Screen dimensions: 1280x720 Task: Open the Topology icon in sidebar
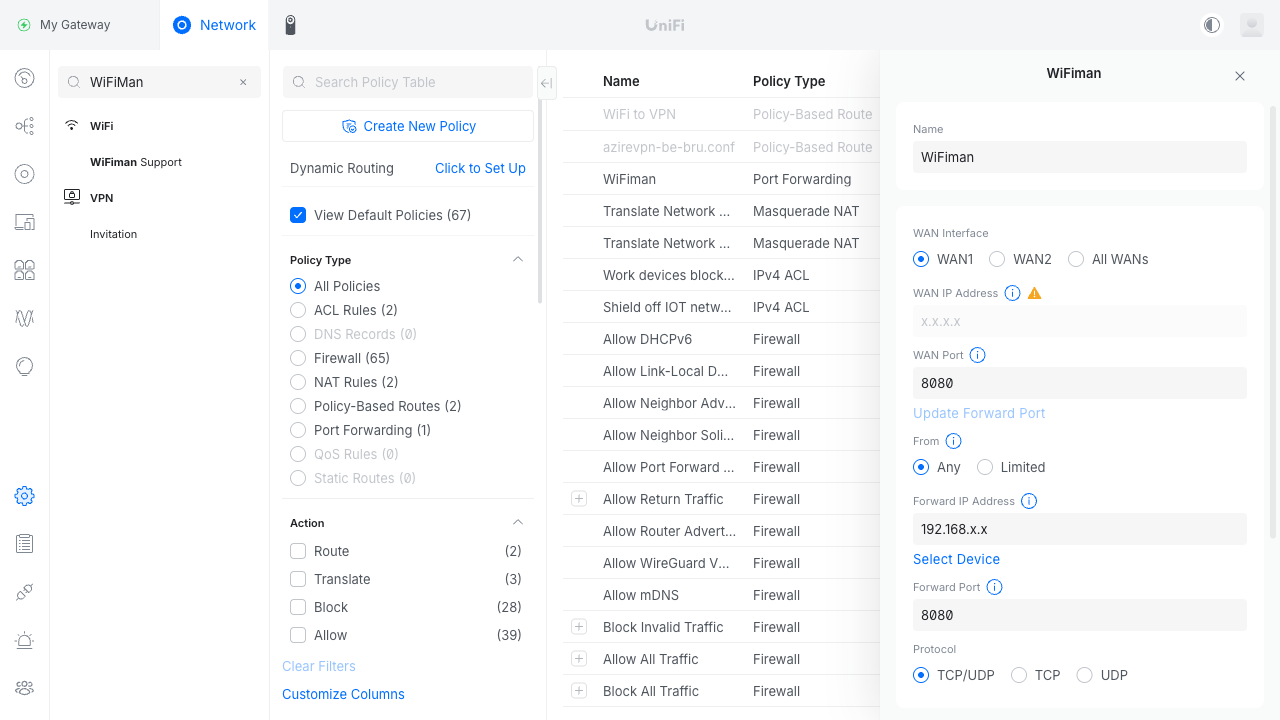pos(25,126)
